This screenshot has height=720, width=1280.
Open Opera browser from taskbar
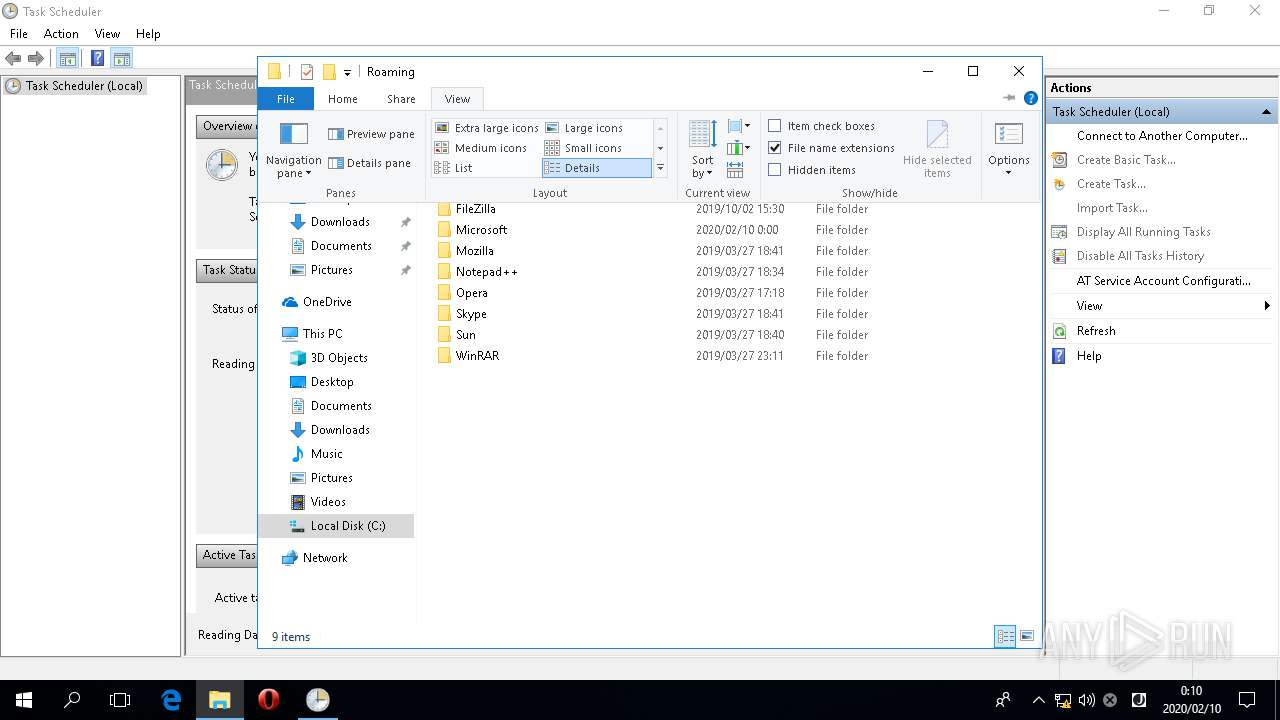click(x=268, y=700)
